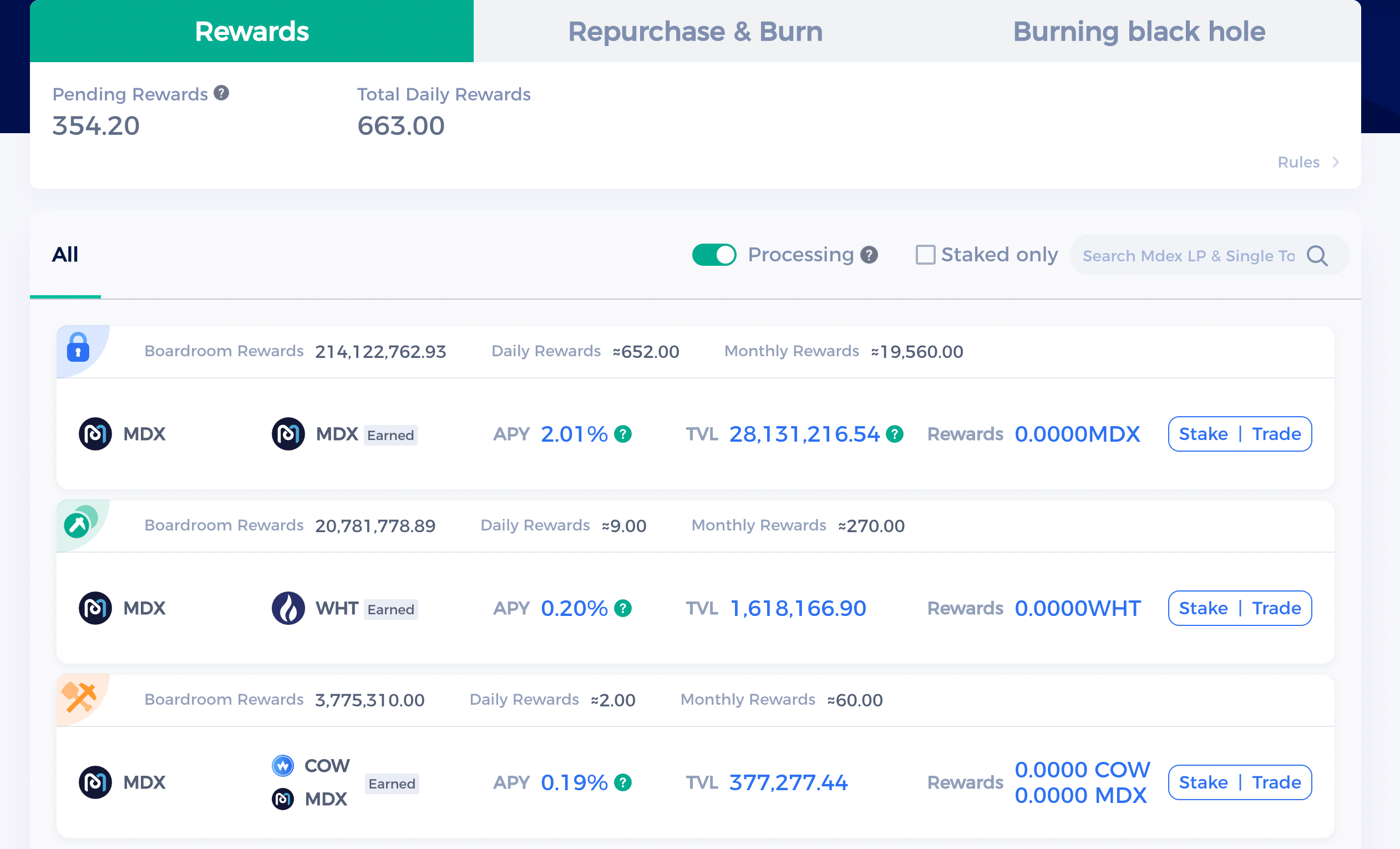
Task: Select the All filter tab
Action: (x=65, y=255)
